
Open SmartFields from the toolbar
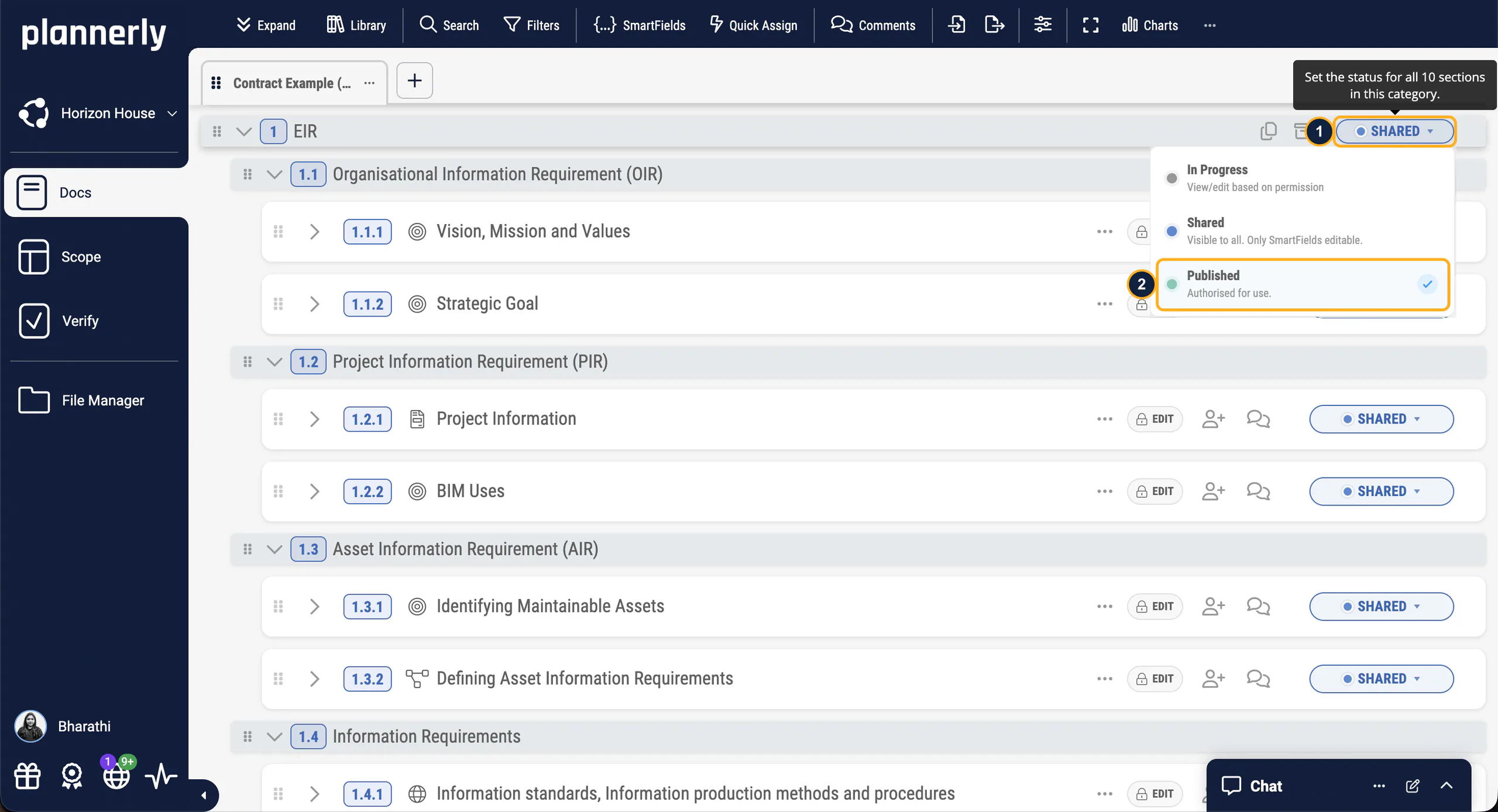point(639,25)
